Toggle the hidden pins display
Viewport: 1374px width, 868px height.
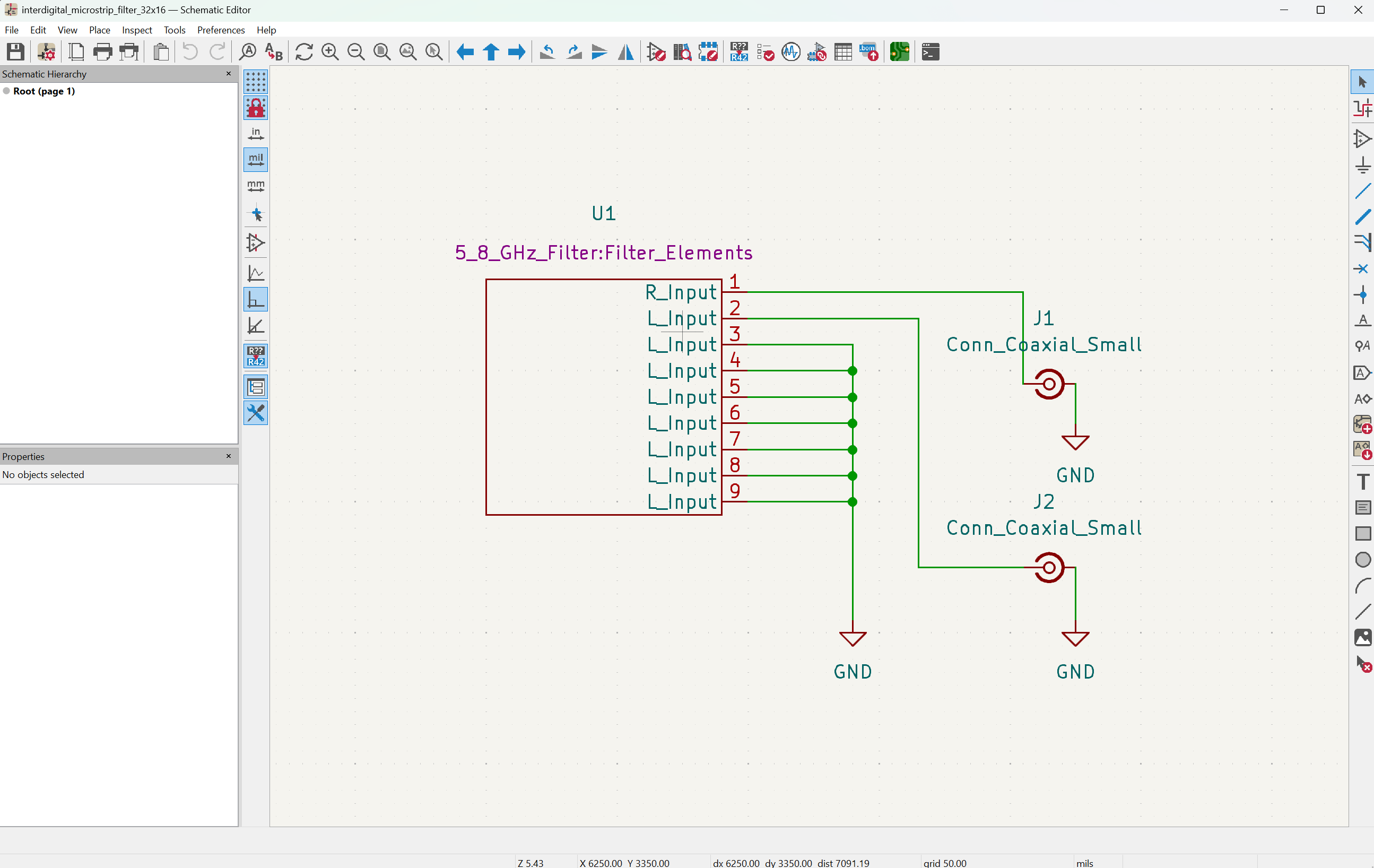[256, 243]
